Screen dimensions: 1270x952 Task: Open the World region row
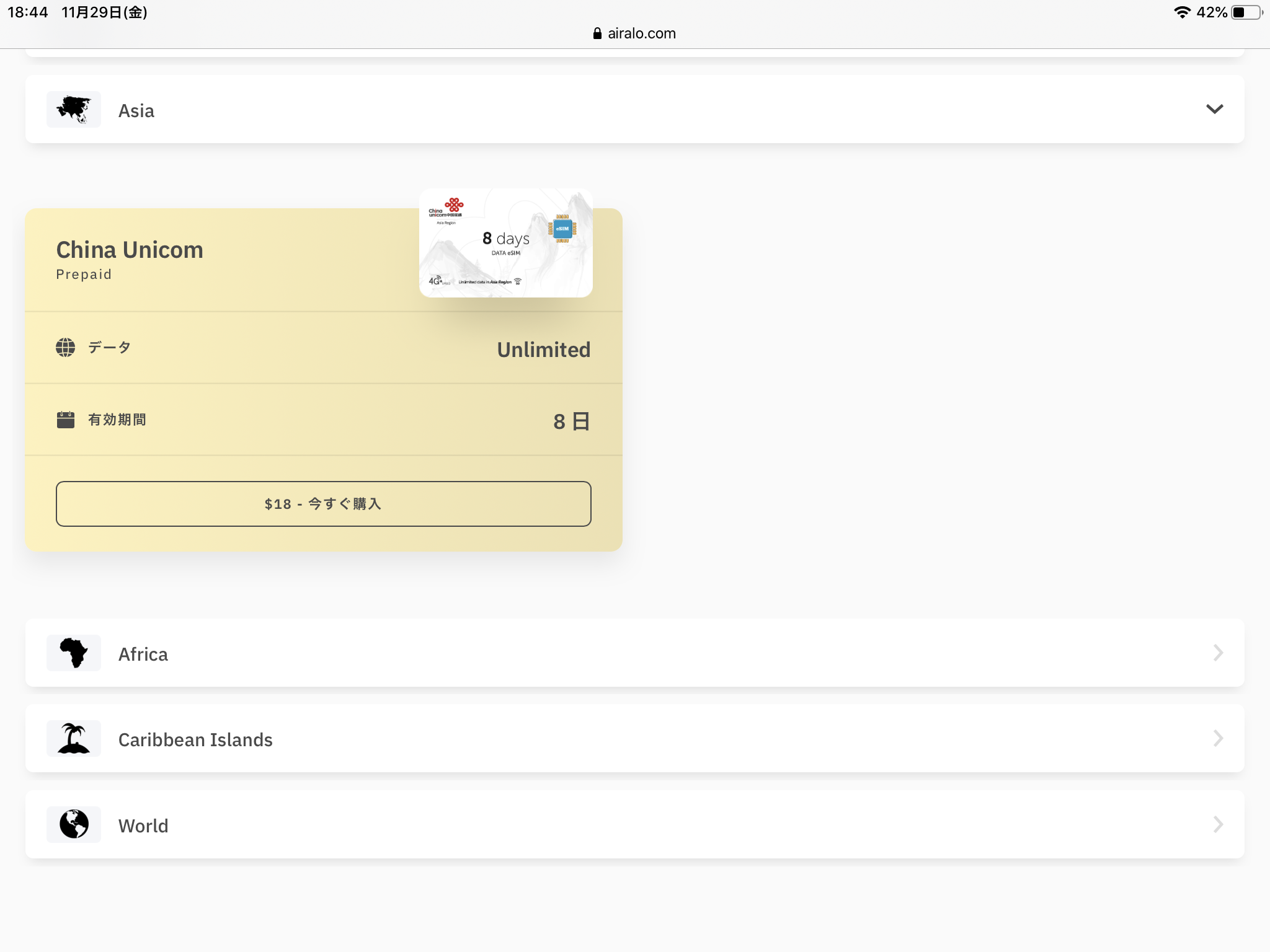pyautogui.click(x=635, y=824)
